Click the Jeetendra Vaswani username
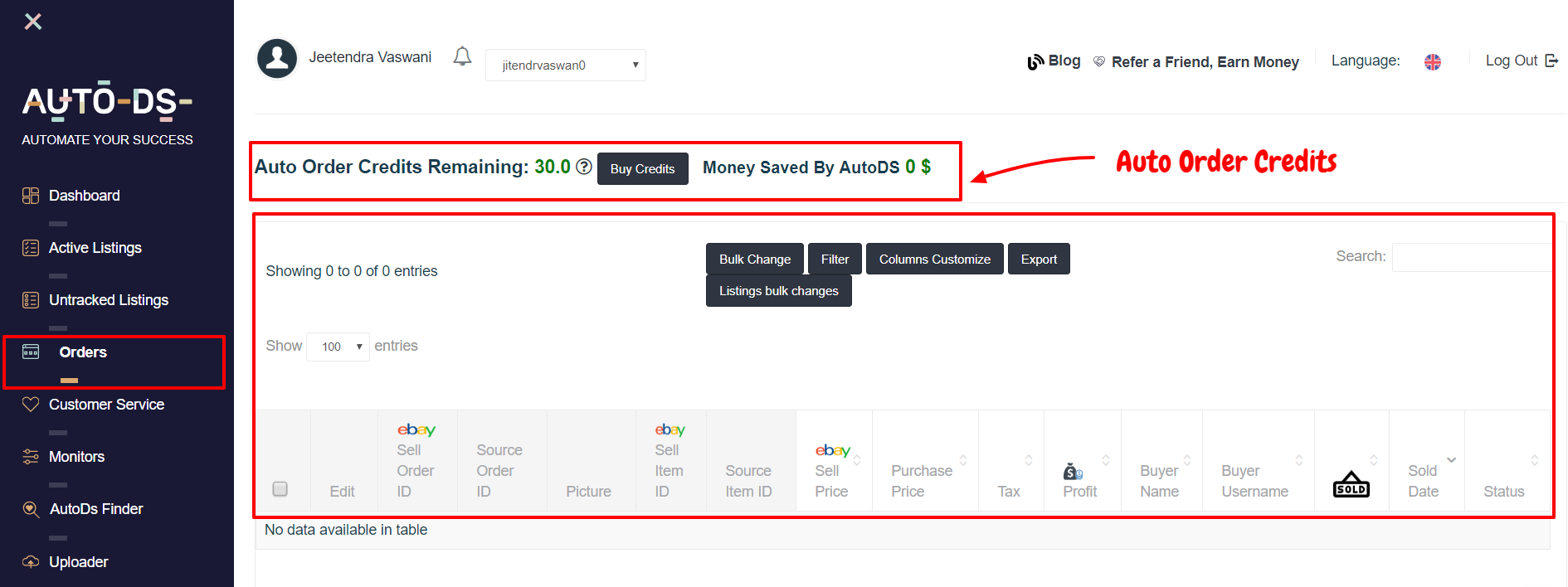This screenshot has height=587, width=1568. [x=370, y=57]
